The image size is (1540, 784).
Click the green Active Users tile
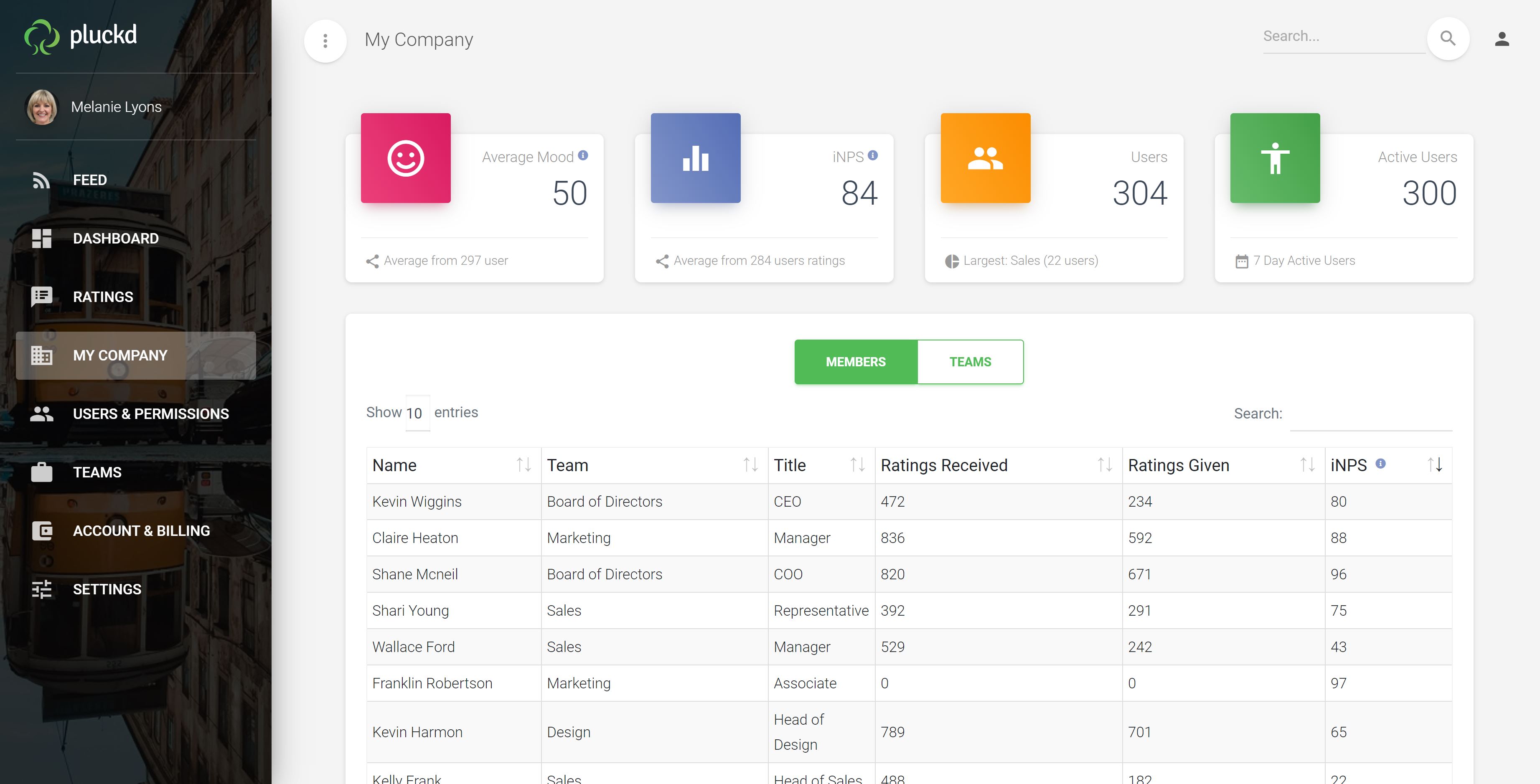pyautogui.click(x=1275, y=158)
